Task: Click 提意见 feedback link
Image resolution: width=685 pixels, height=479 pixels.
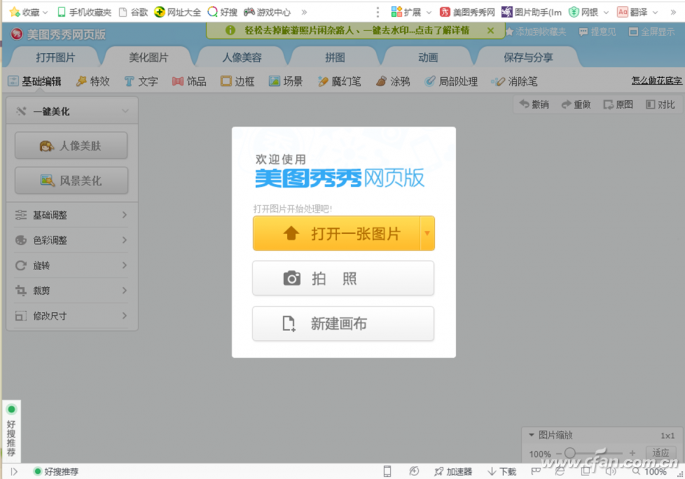Action: [x=597, y=32]
